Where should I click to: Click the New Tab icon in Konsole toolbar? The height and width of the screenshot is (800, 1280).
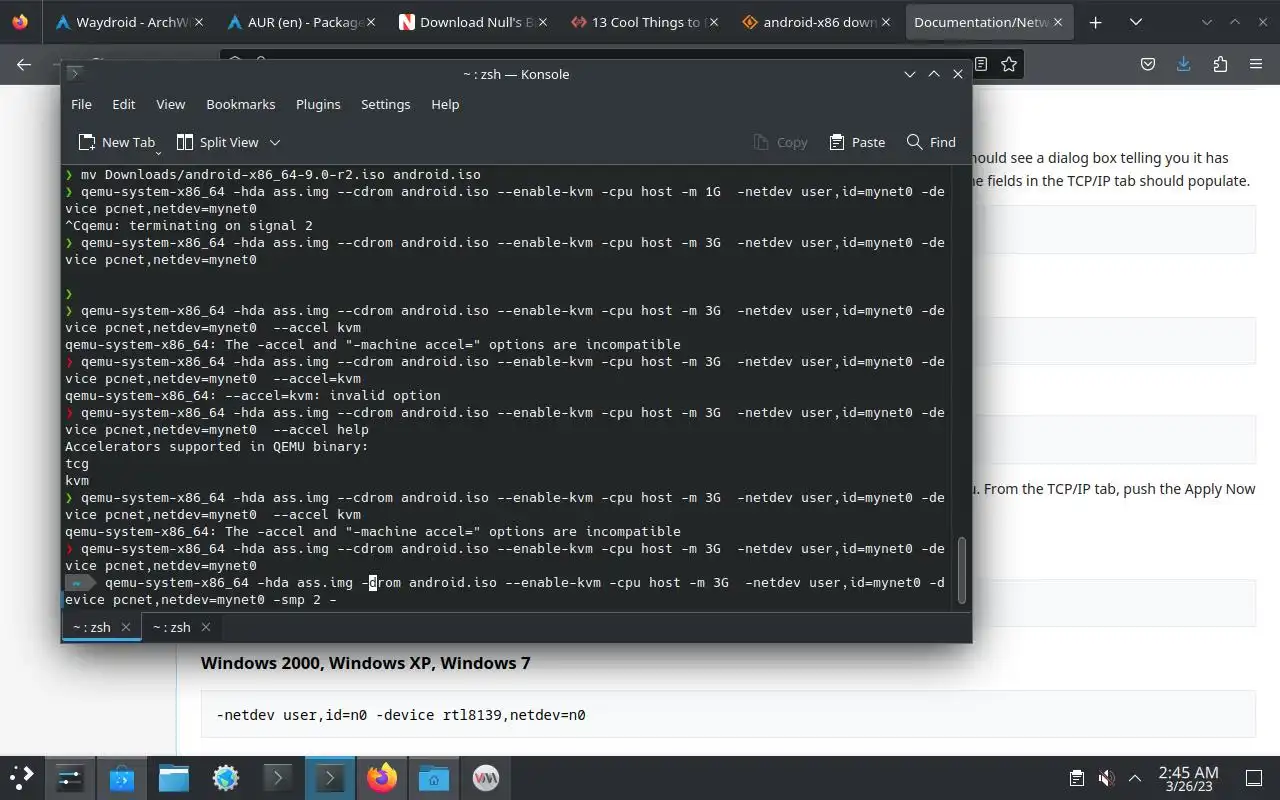(87, 142)
